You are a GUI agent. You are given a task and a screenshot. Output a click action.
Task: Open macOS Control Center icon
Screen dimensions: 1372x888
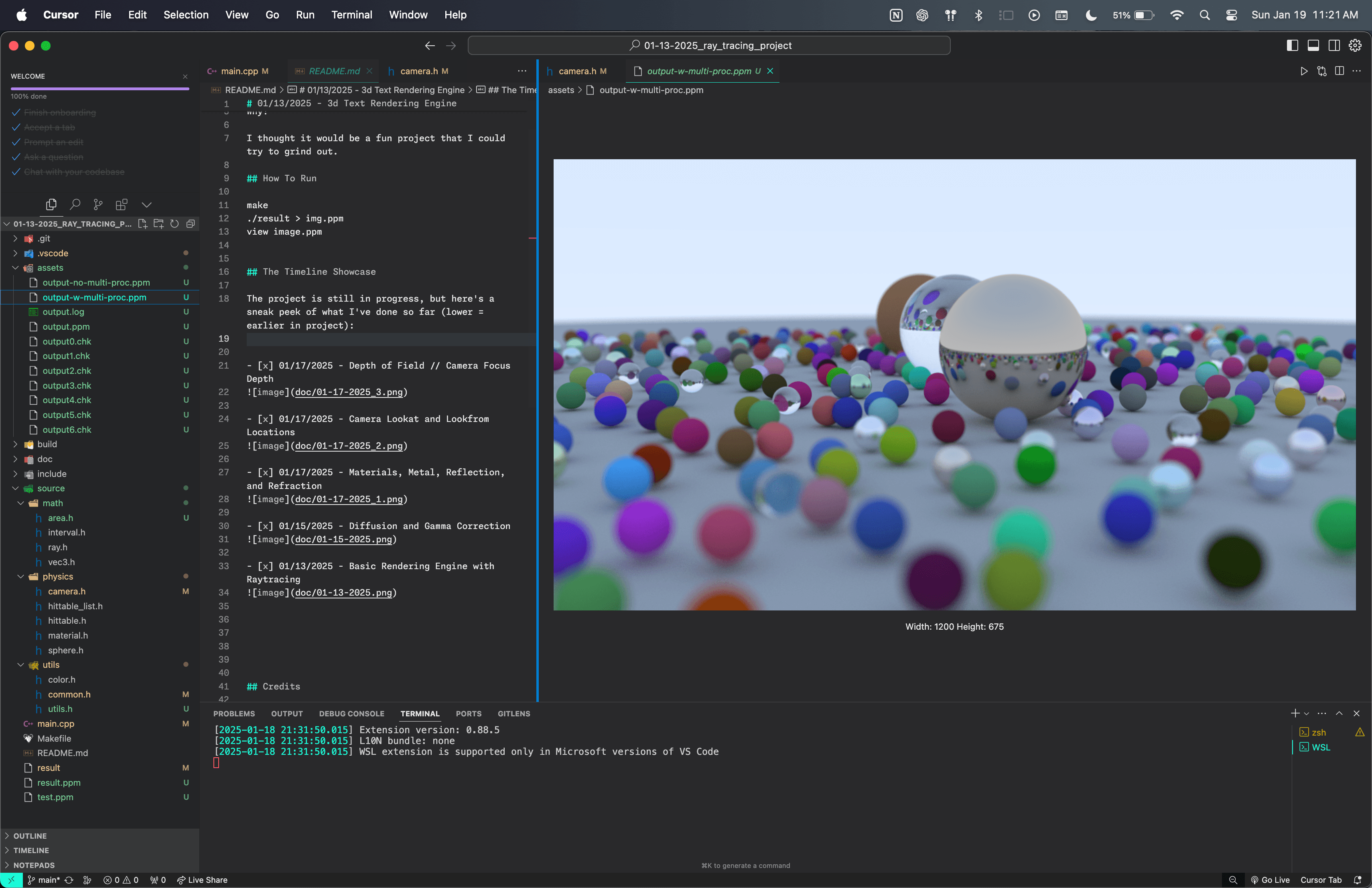click(x=1231, y=15)
